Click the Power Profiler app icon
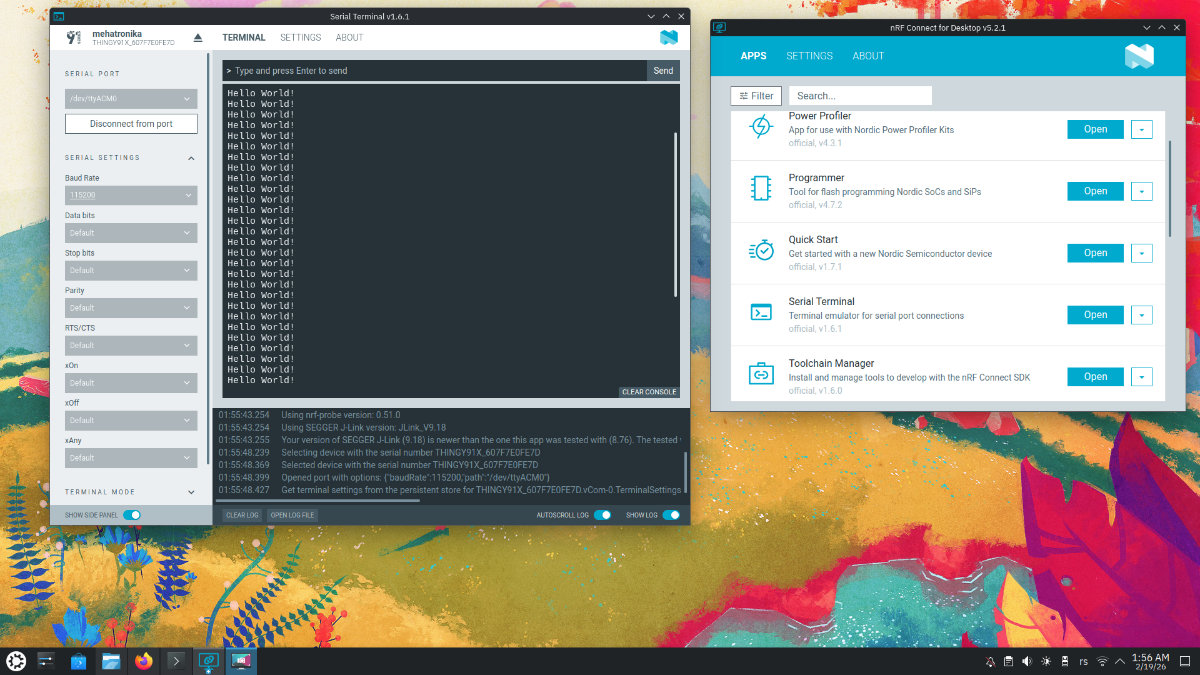 tap(761, 127)
